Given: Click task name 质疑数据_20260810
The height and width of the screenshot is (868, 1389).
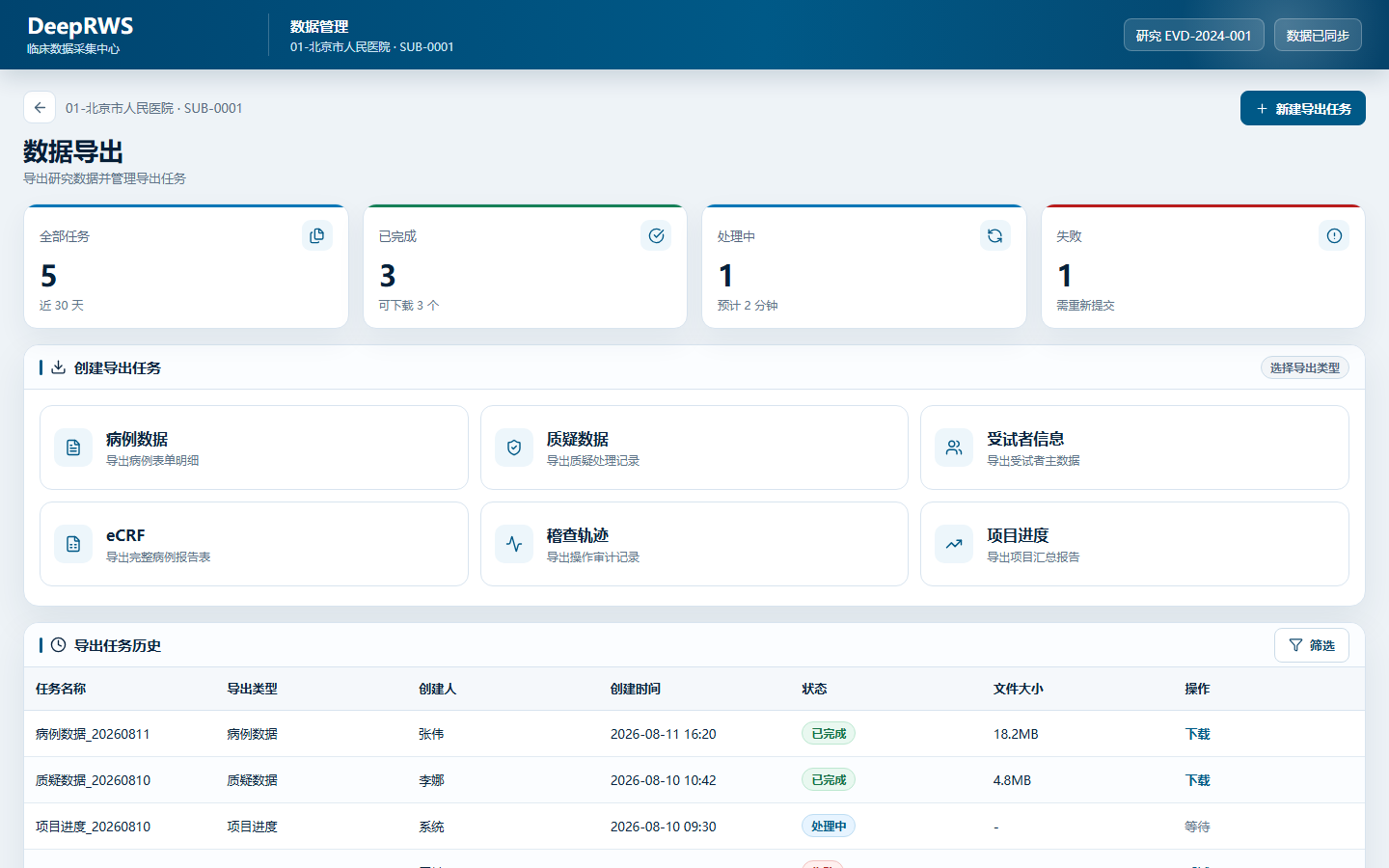Looking at the screenshot, I should (x=93, y=780).
